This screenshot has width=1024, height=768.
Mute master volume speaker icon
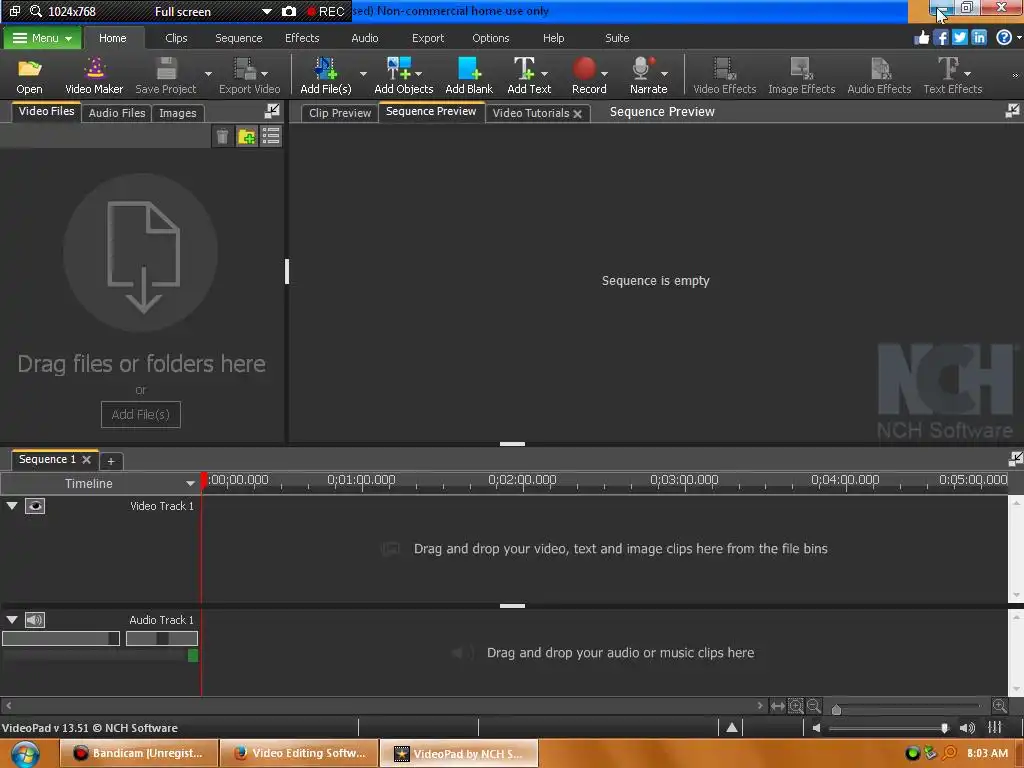tap(816, 728)
